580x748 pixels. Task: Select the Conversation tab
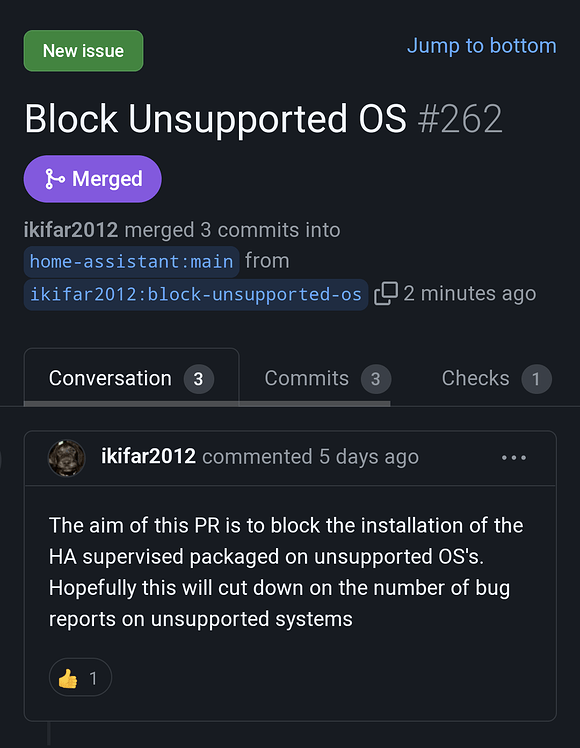coord(131,378)
